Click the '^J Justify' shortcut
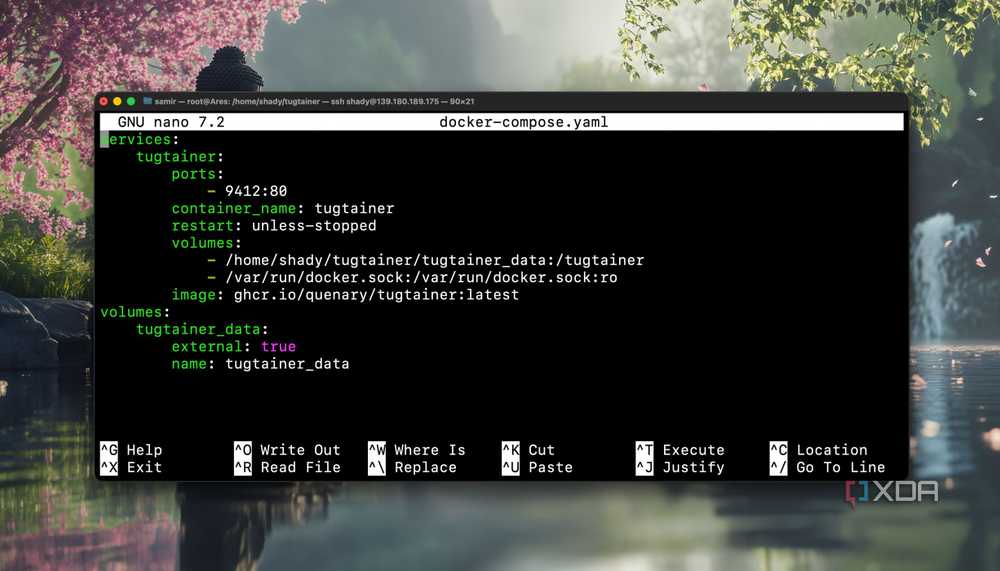1000x571 pixels. pos(680,466)
